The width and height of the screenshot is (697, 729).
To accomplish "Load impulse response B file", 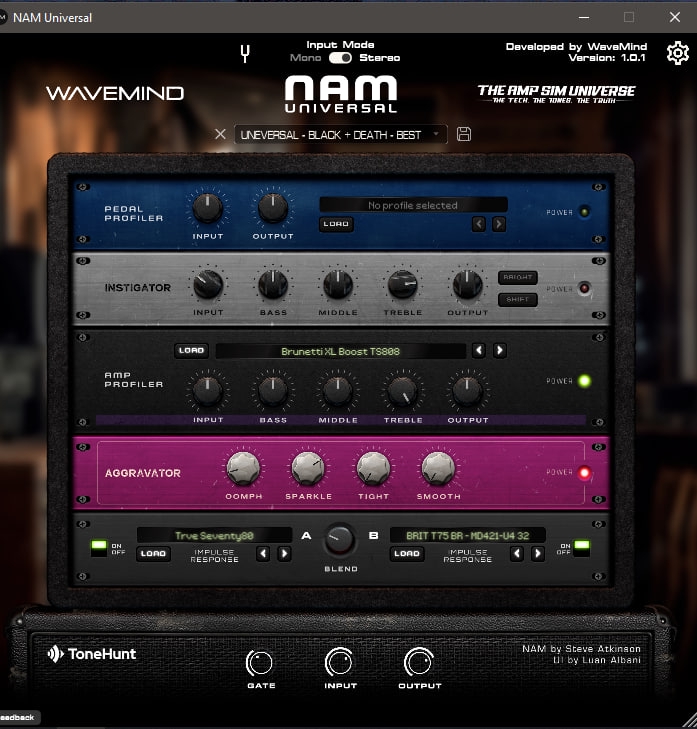I will coord(407,553).
